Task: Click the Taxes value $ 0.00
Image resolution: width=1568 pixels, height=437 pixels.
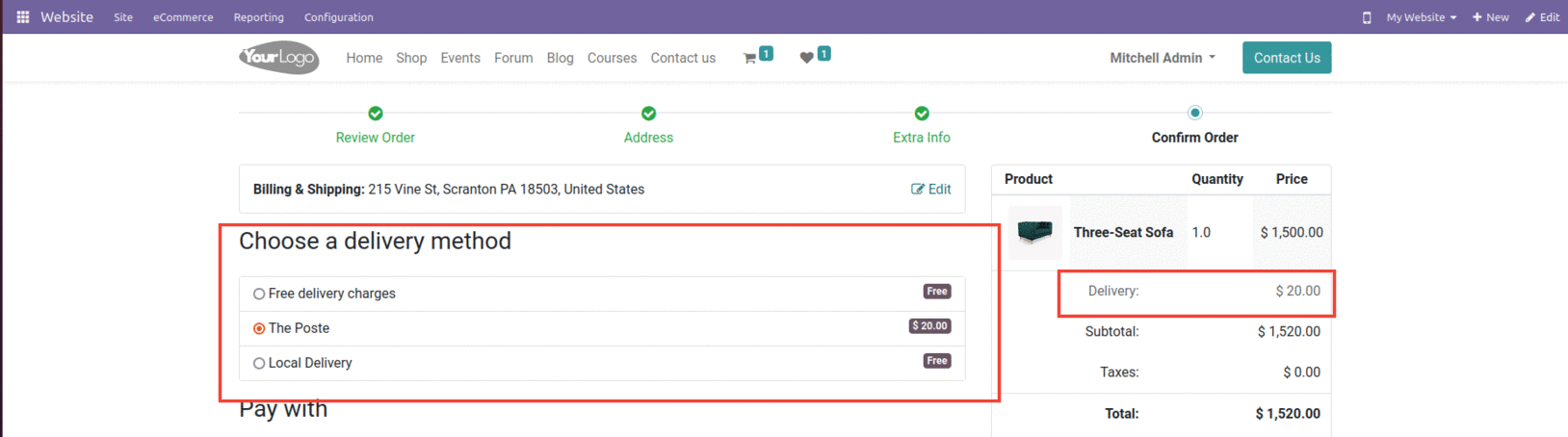Action: pyautogui.click(x=1302, y=372)
